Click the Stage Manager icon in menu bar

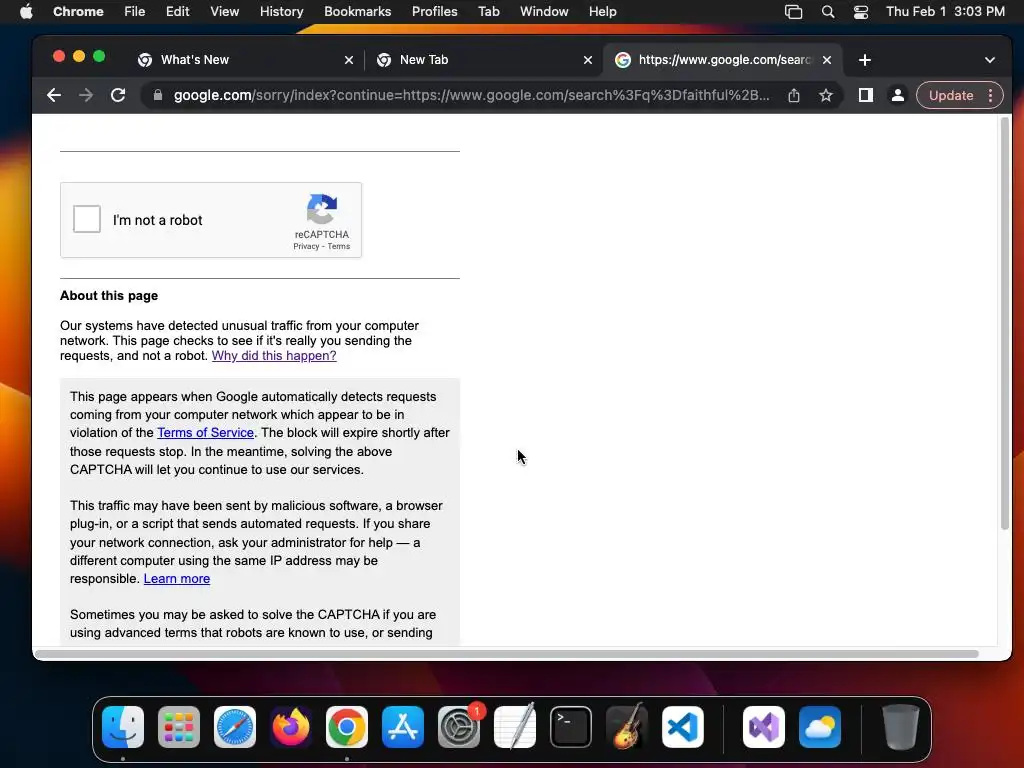point(793,12)
